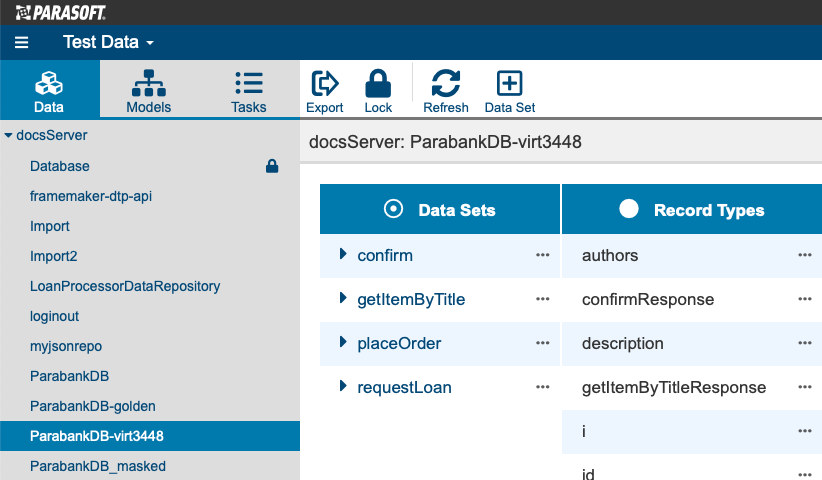Open the Import repository
This screenshot has height=480, width=822.
(50, 226)
